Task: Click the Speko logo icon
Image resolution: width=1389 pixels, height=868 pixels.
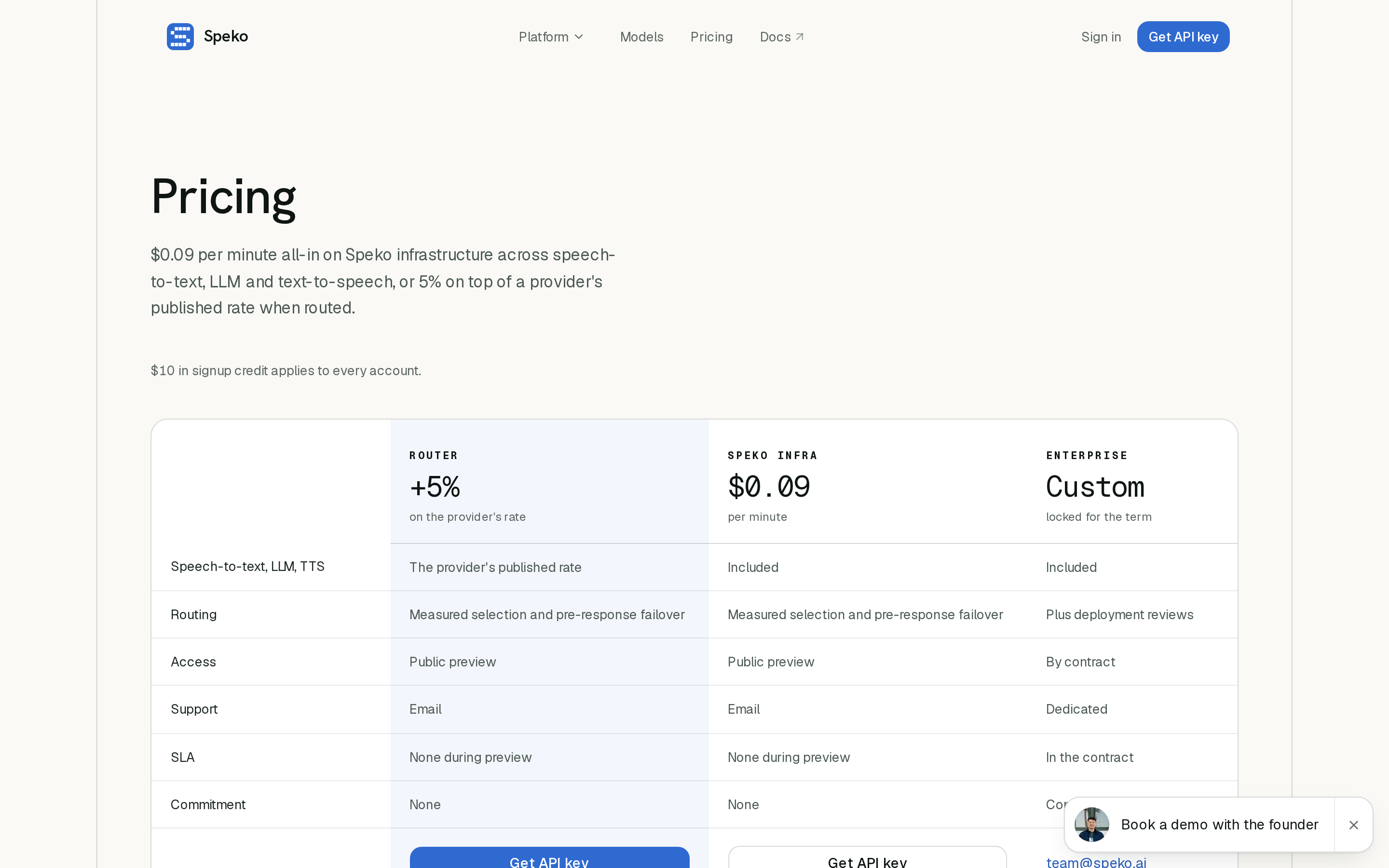Action: click(x=180, y=37)
